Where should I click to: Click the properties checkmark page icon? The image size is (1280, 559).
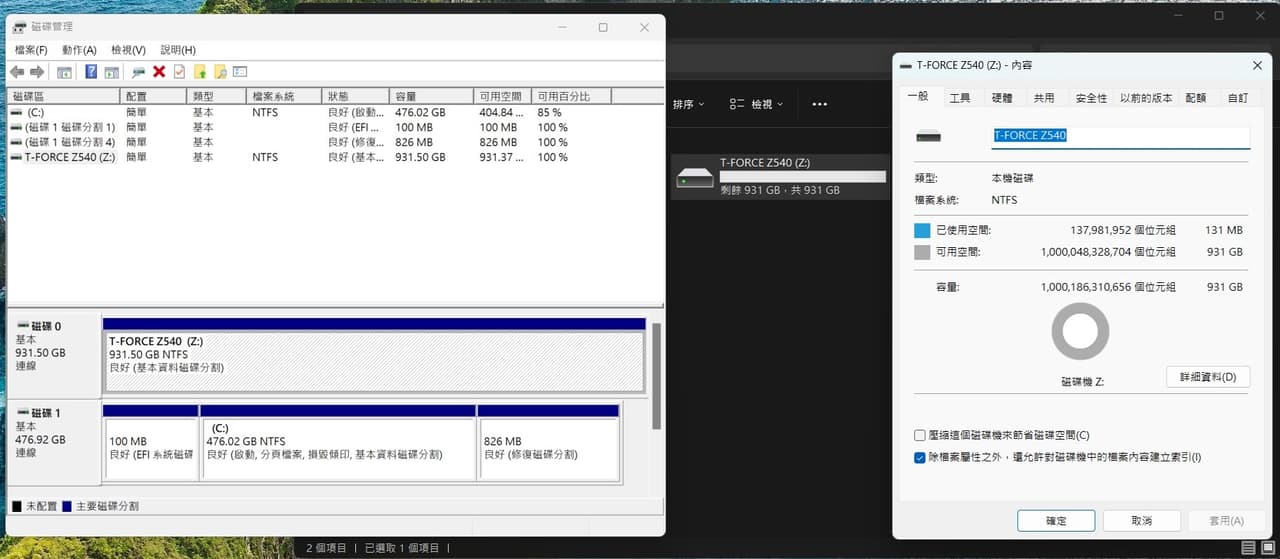point(179,72)
